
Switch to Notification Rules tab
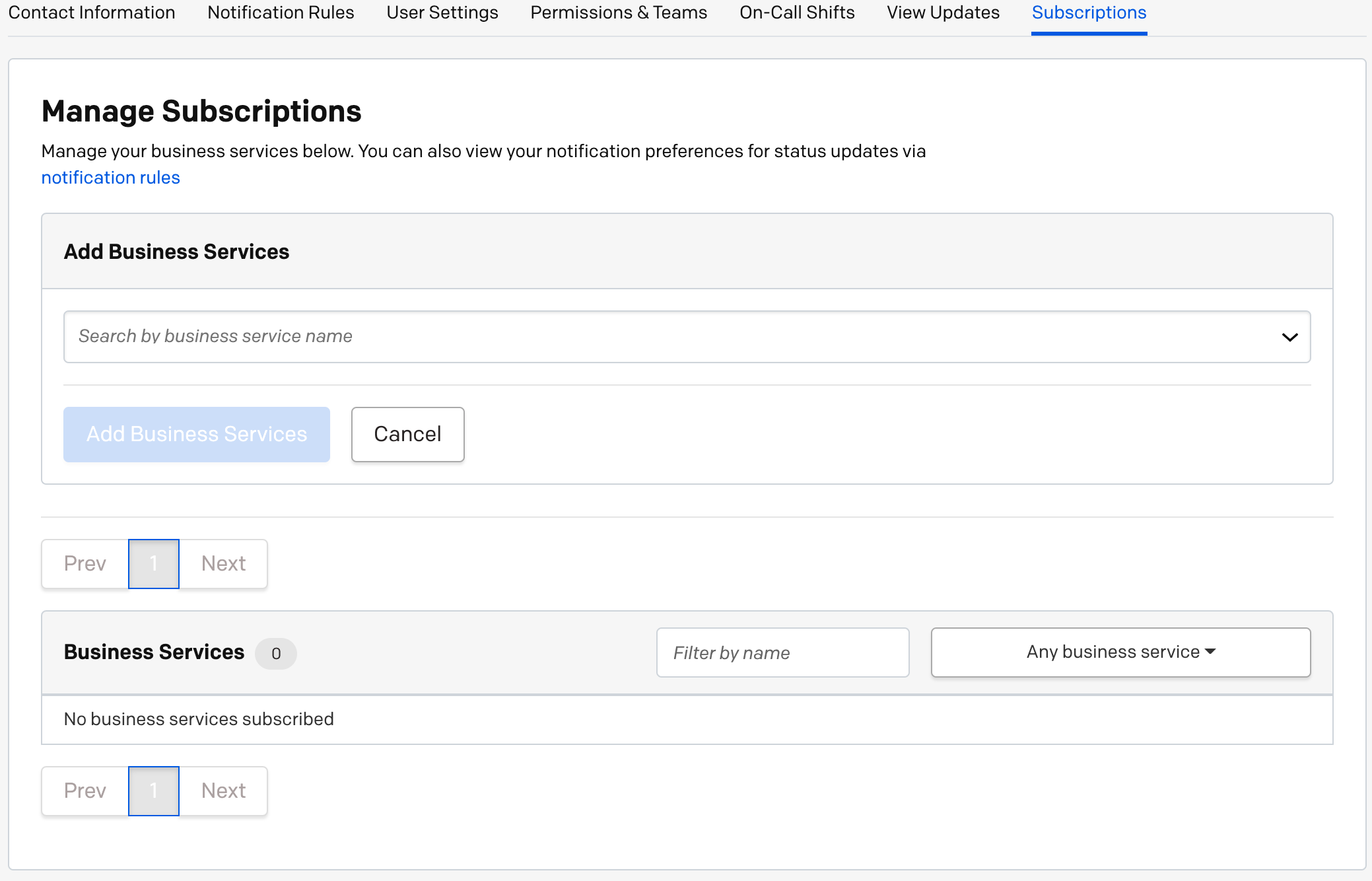[281, 13]
